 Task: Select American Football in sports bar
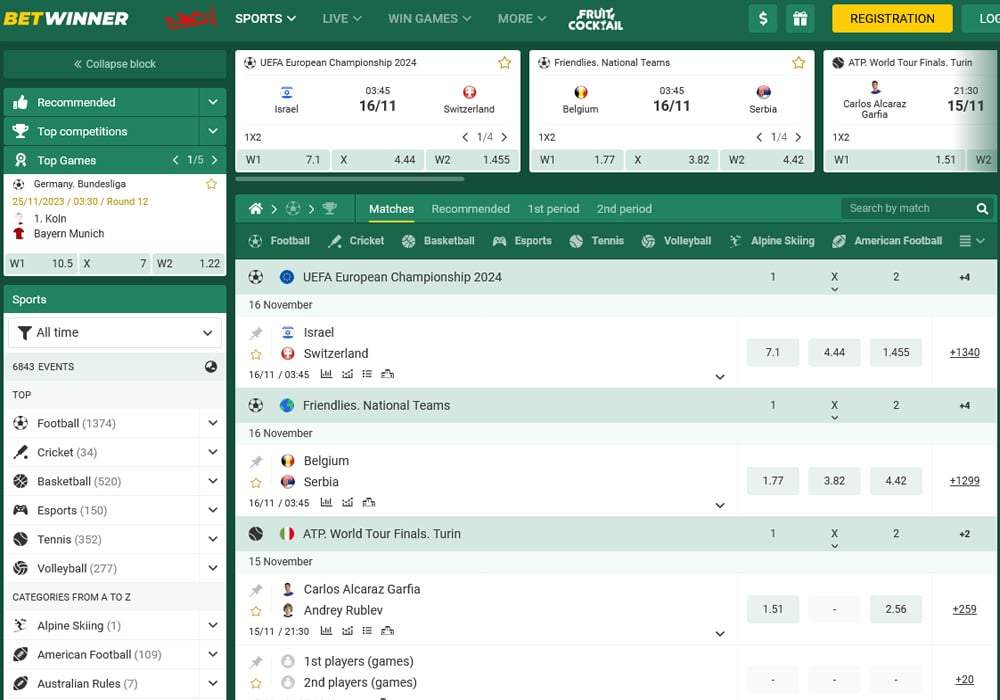pos(887,241)
